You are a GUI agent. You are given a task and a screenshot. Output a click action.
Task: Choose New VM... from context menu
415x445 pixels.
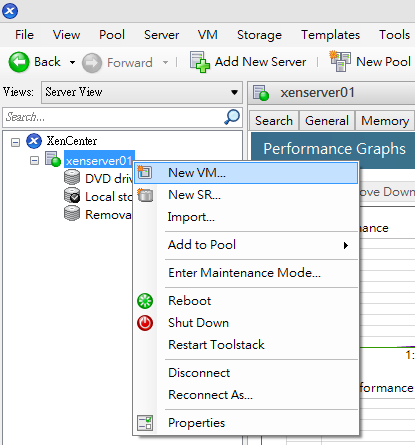(x=246, y=173)
